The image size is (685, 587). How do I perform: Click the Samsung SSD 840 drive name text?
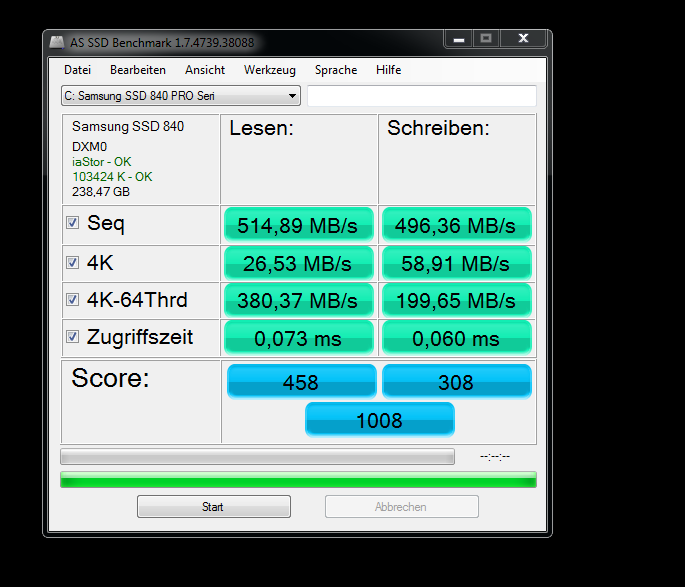tap(128, 126)
